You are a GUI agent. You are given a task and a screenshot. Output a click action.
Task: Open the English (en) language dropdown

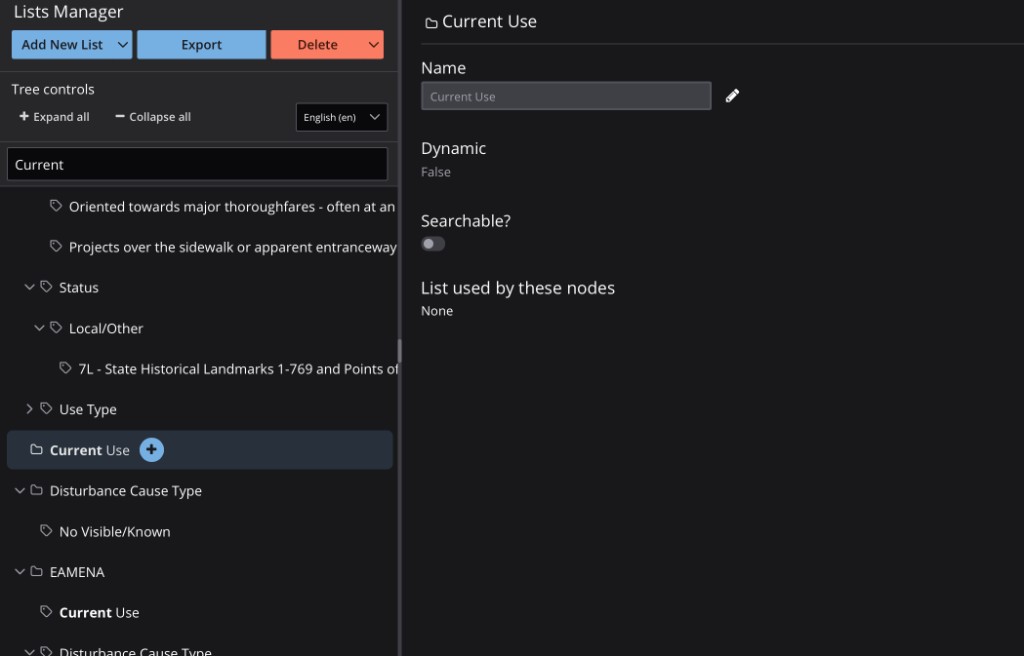point(342,118)
